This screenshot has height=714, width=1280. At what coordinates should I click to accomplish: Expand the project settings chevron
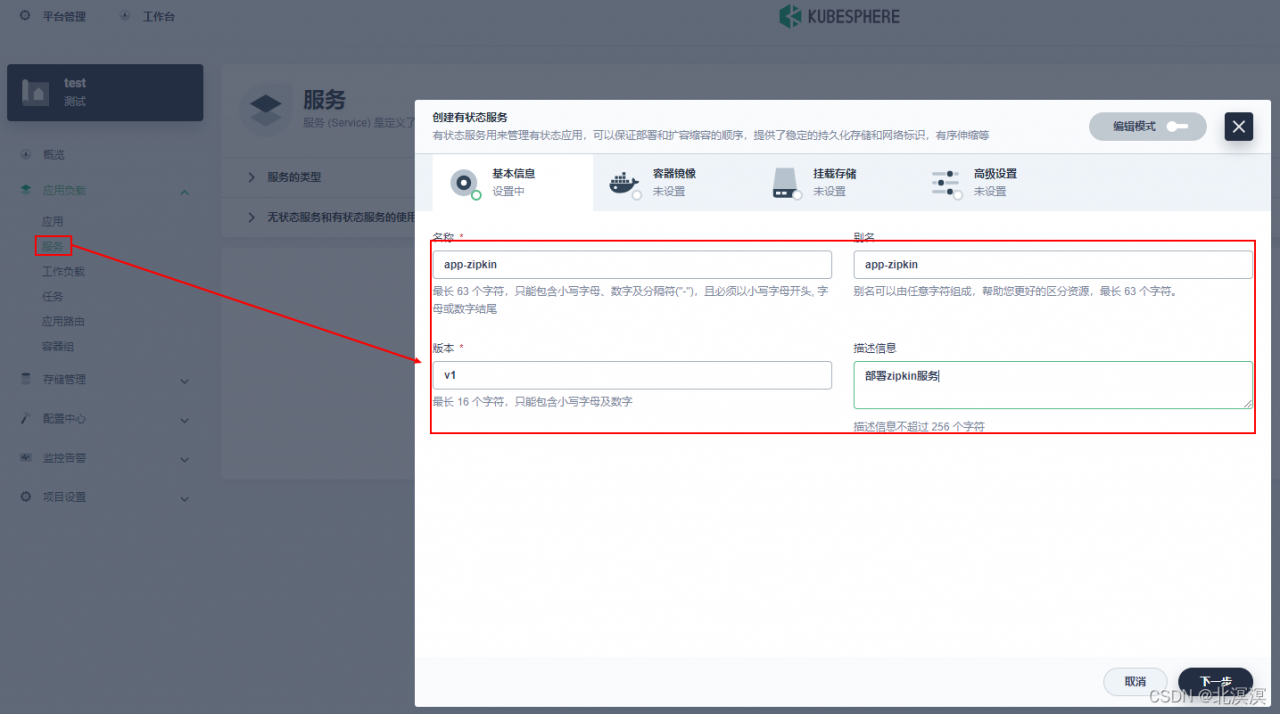[x=184, y=498]
